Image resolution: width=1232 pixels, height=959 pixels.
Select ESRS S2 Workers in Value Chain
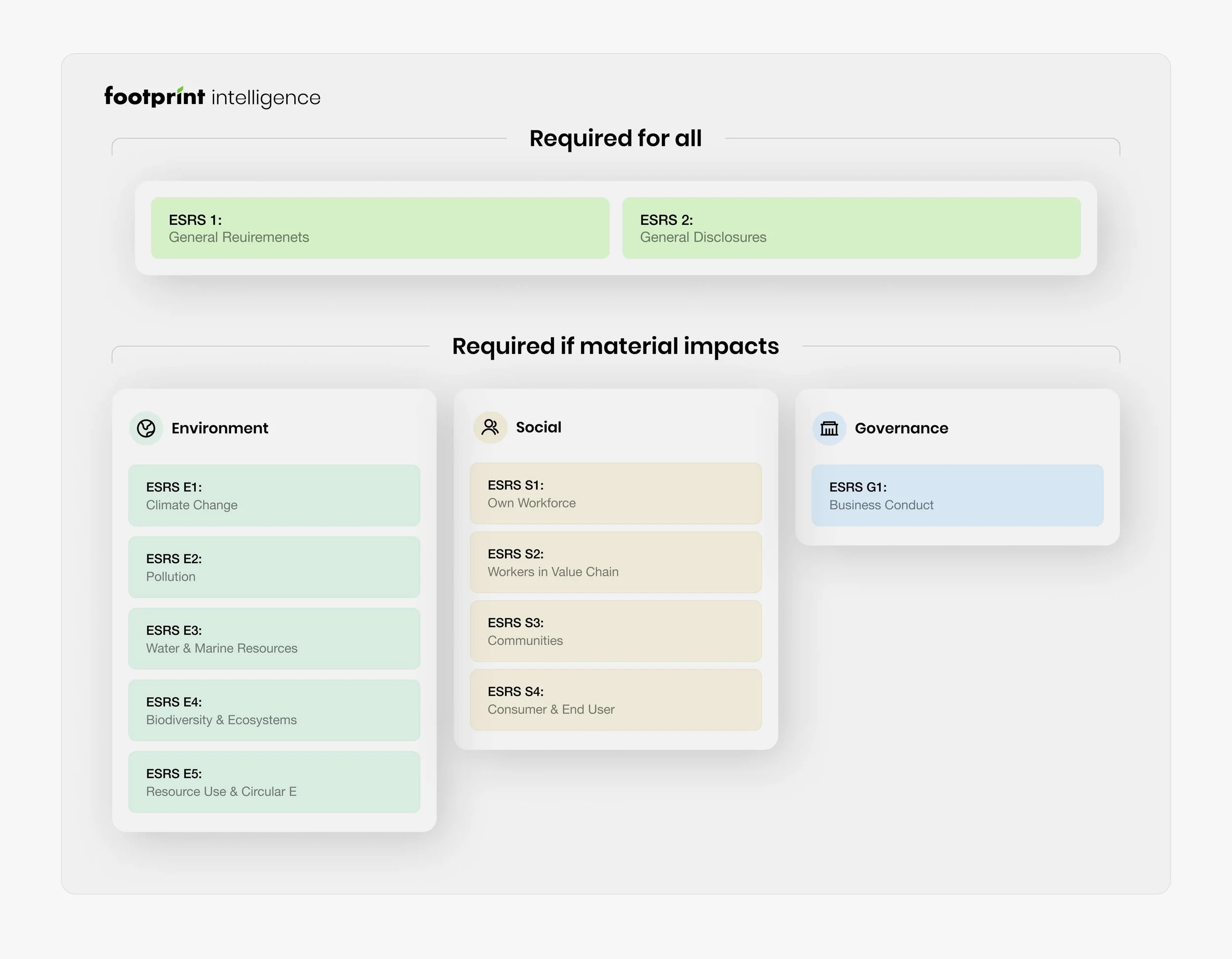point(616,562)
